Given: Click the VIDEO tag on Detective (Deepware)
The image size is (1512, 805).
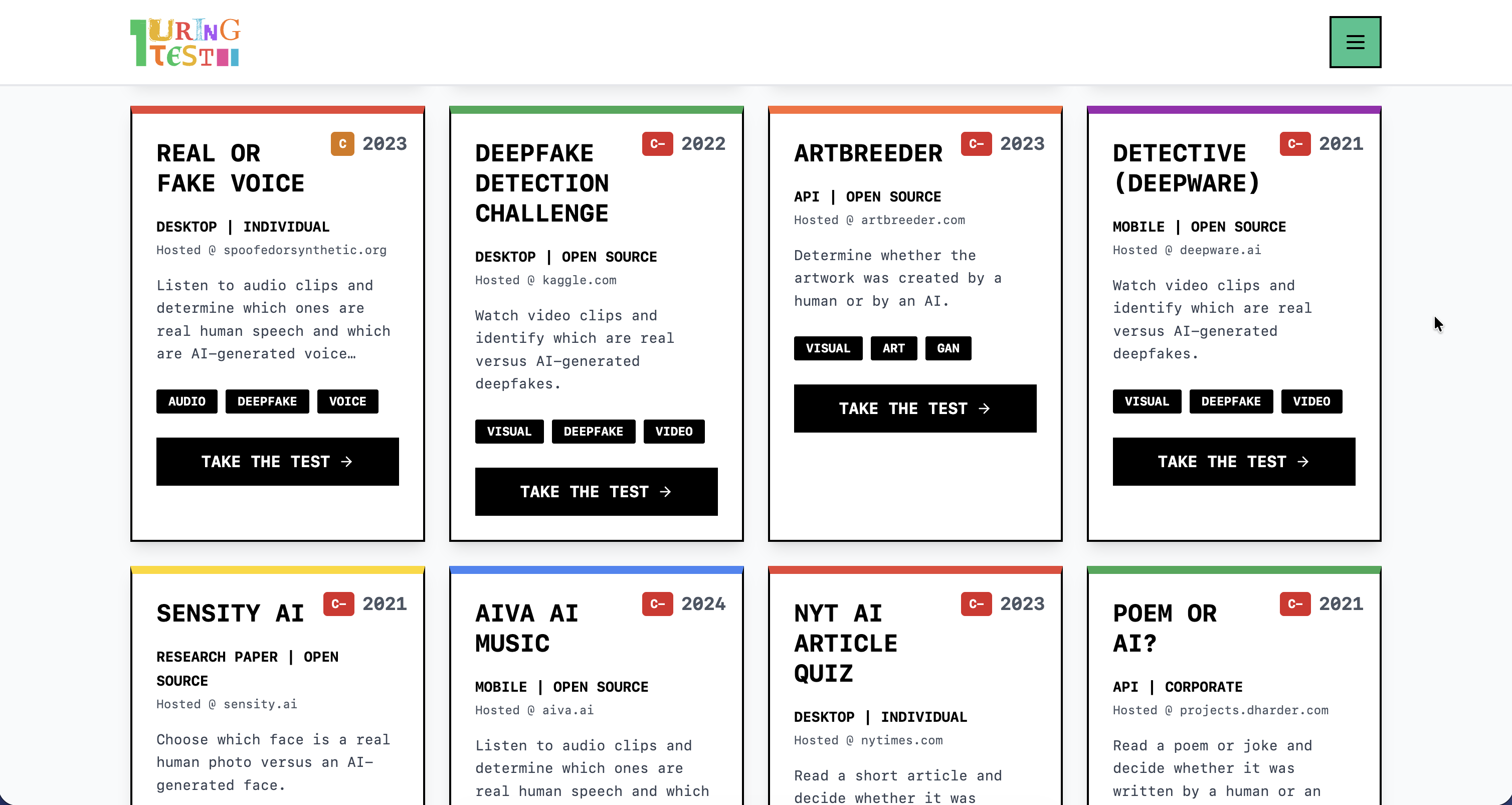Looking at the screenshot, I should [1312, 401].
